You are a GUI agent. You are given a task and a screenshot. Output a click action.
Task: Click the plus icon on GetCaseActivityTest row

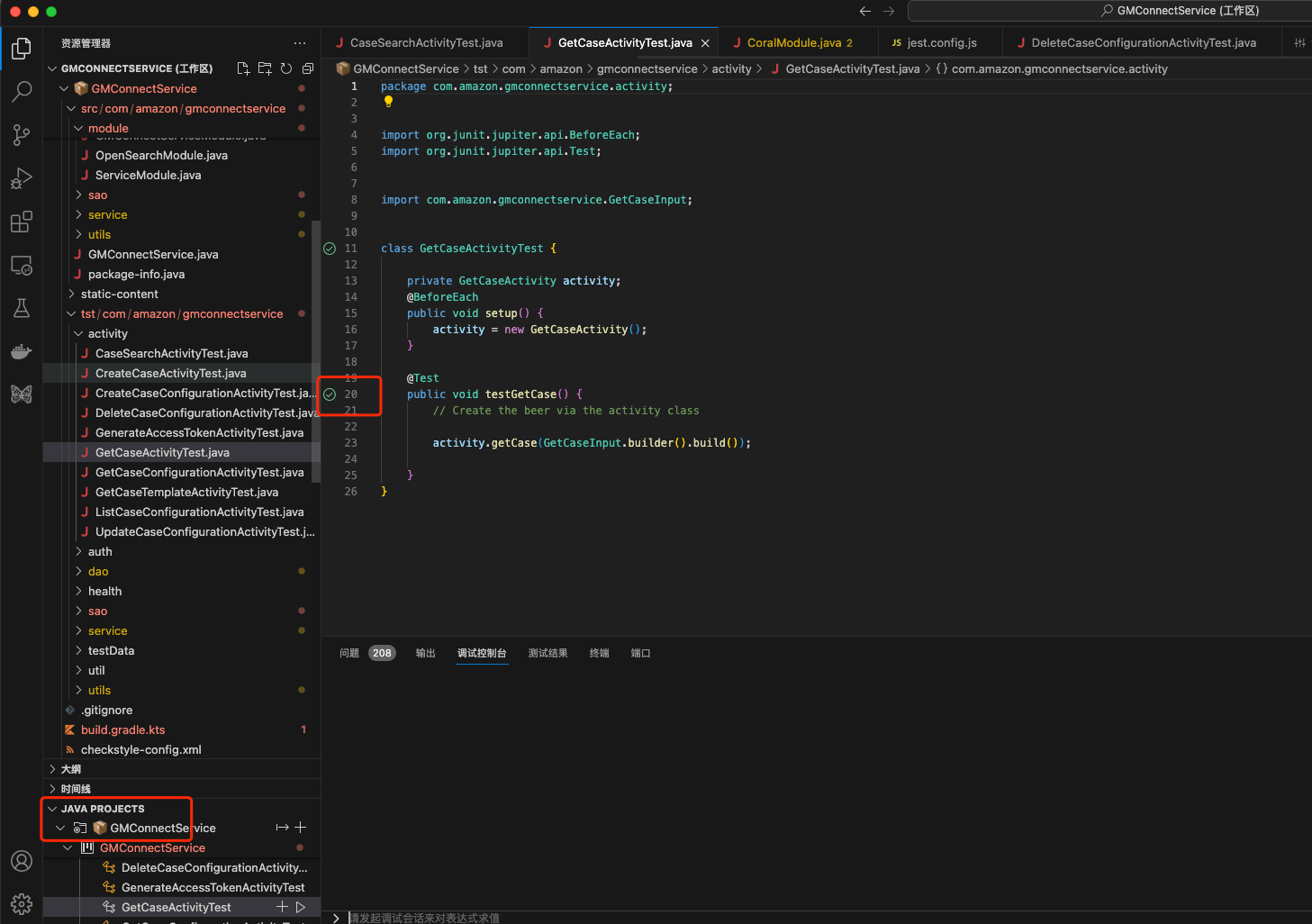(x=282, y=907)
